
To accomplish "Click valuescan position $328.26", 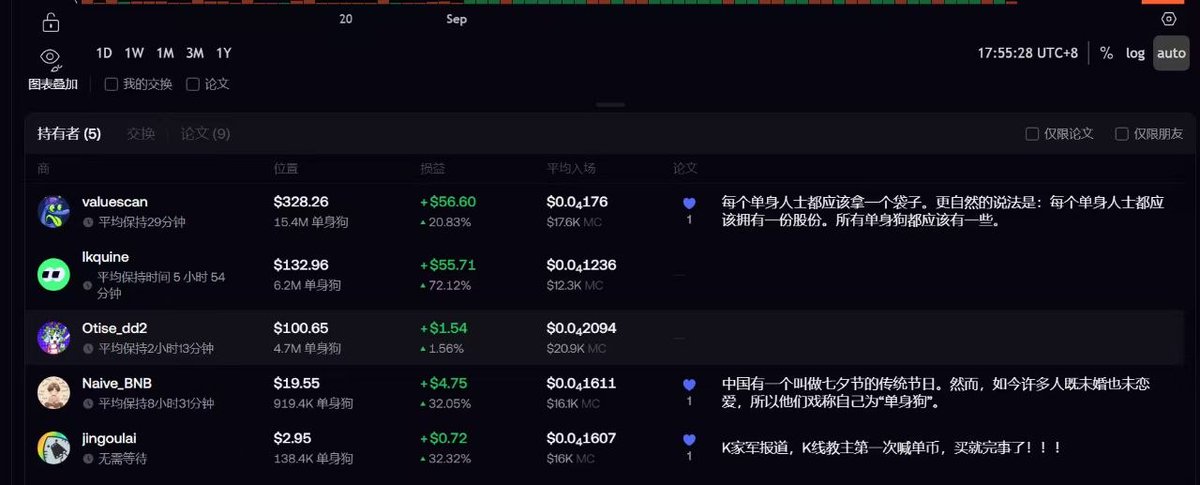I will click(x=301, y=202).
